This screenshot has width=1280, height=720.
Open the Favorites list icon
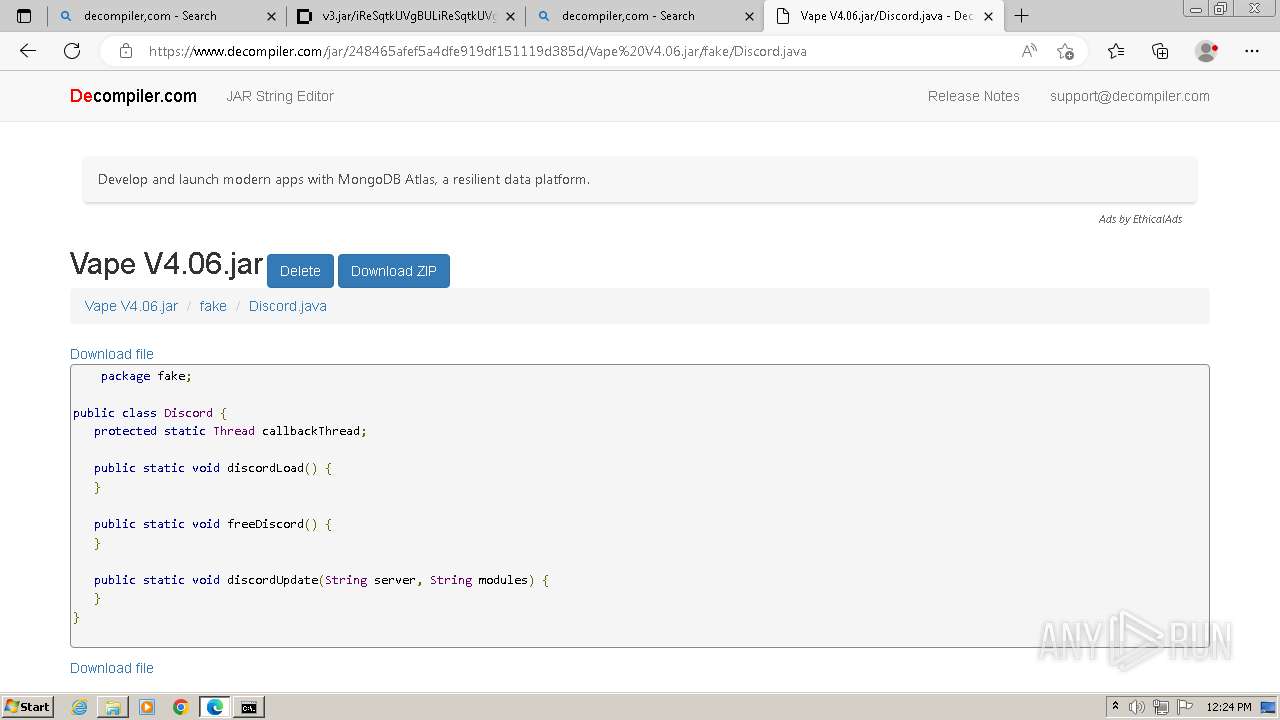click(1116, 51)
